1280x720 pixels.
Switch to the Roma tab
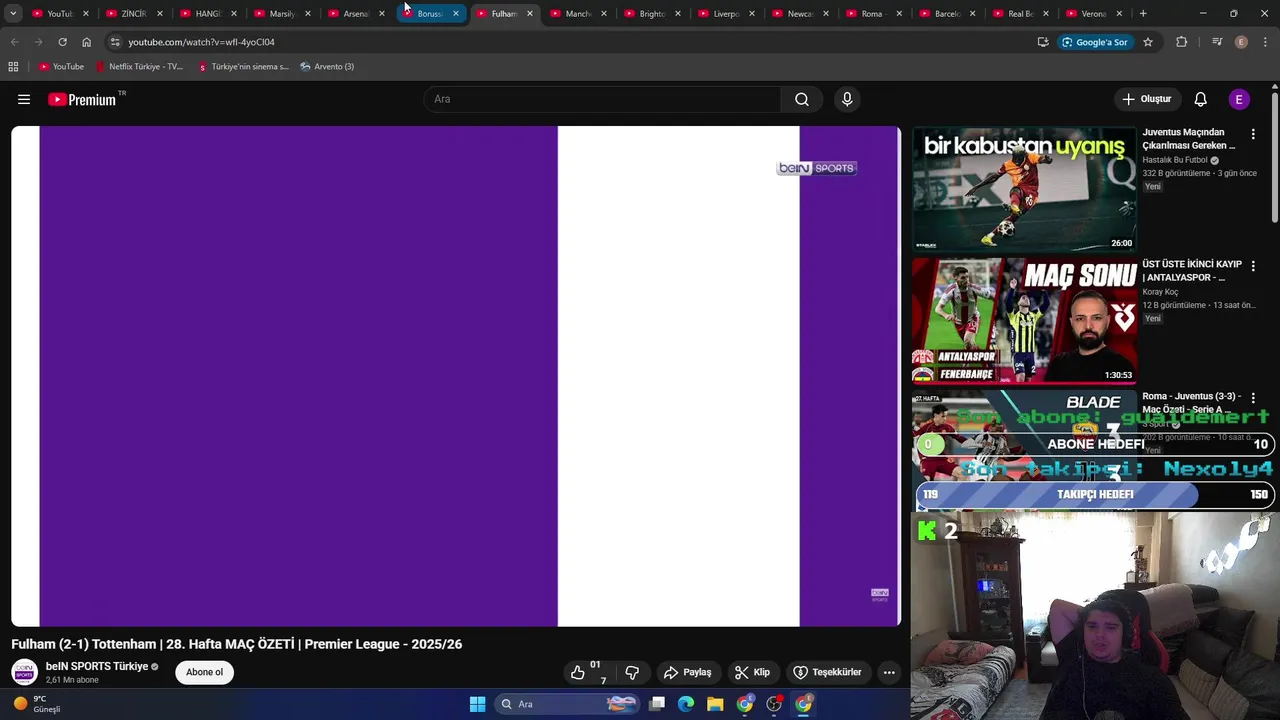click(x=872, y=14)
